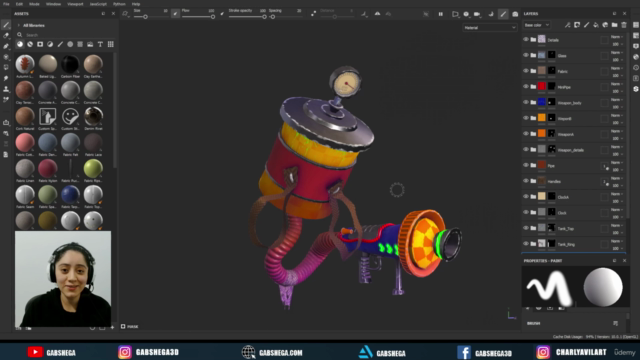Open blend mode dropdown for Details layer
Image resolution: width=640 pixels, height=360 pixels.
pyautogui.click(x=616, y=37)
